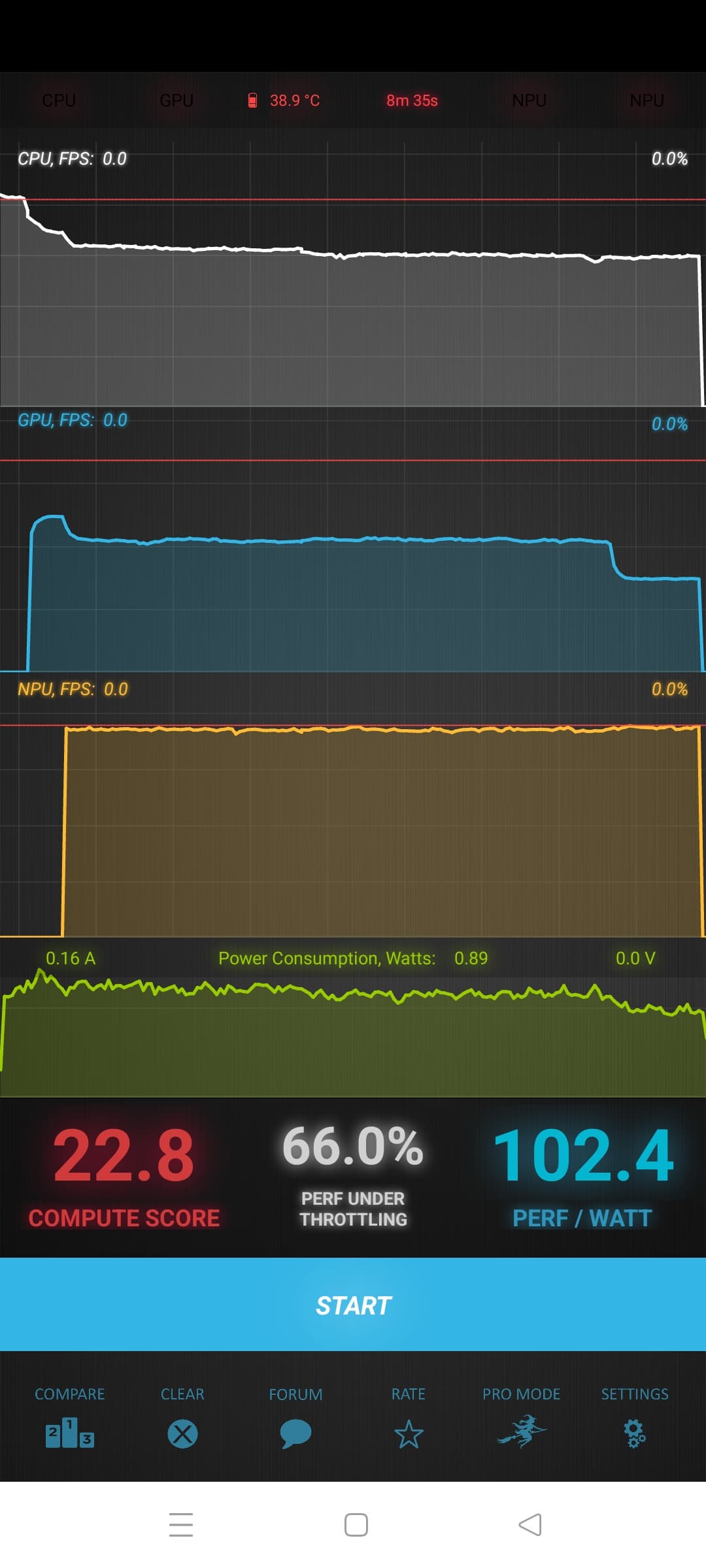
Task: Open the Forum speech bubble icon
Action: tap(295, 1434)
